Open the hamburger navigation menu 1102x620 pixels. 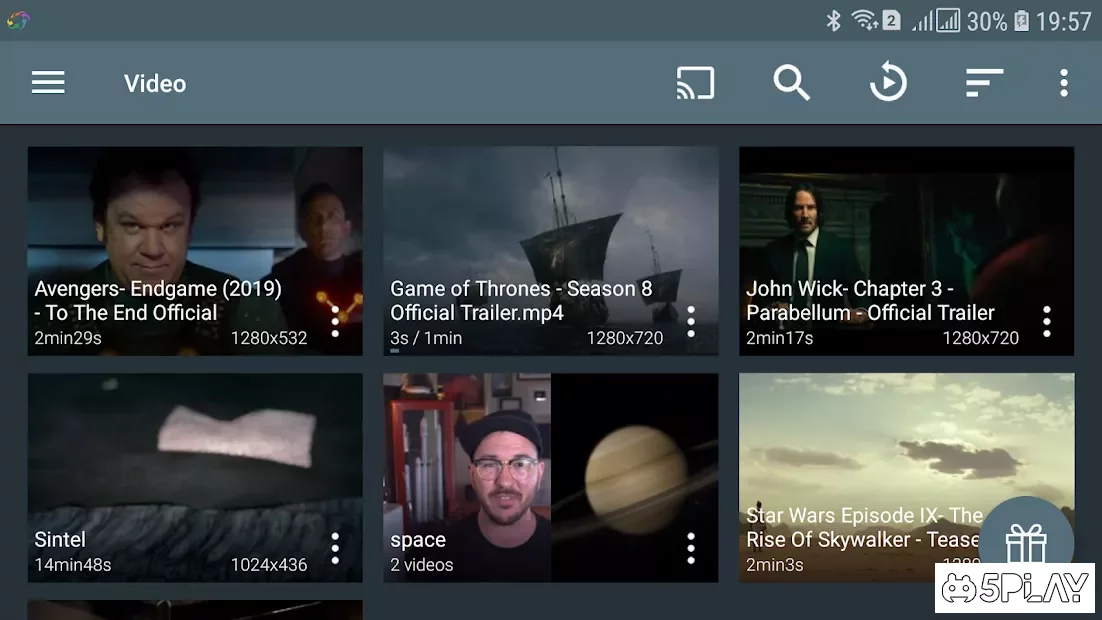(x=48, y=83)
